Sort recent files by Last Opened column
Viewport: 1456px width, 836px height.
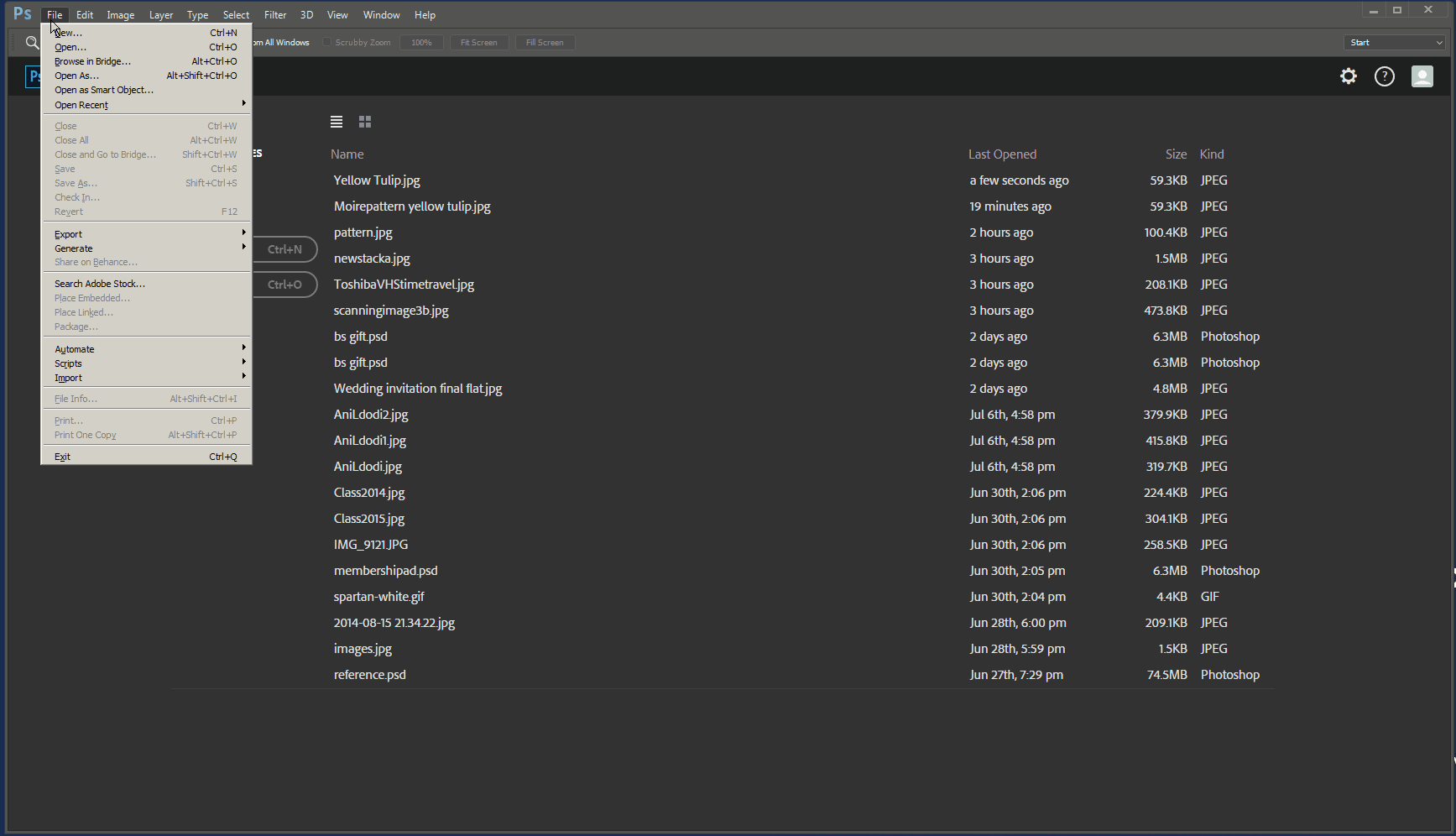point(1002,154)
